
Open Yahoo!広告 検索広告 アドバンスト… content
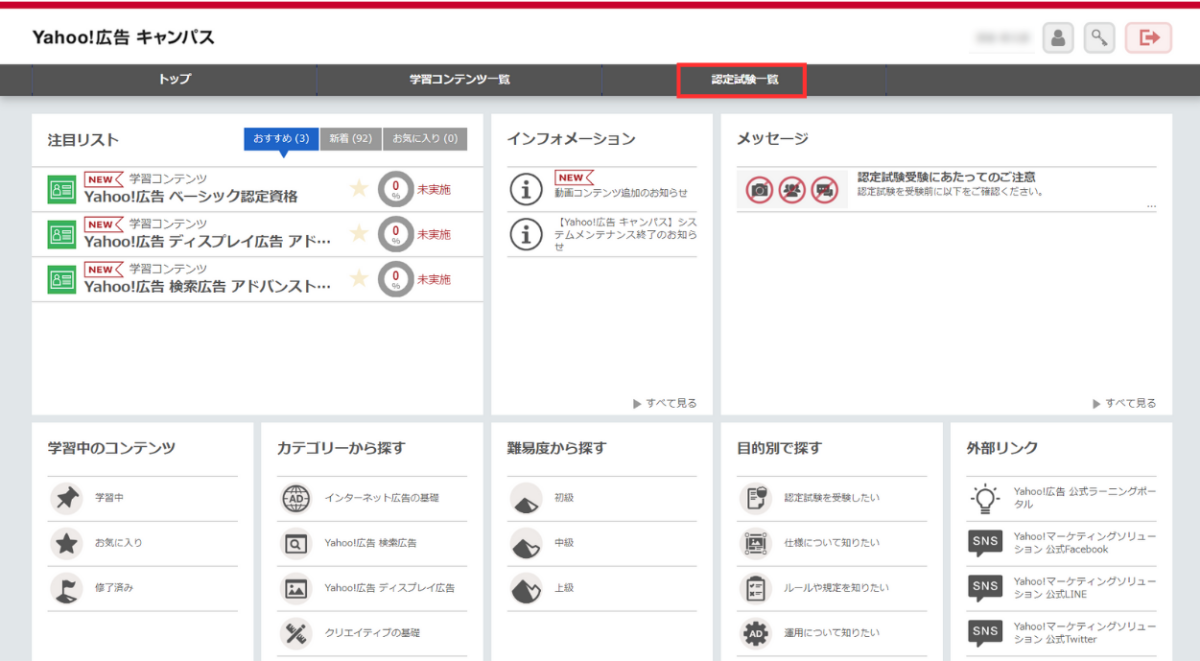[208, 287]
